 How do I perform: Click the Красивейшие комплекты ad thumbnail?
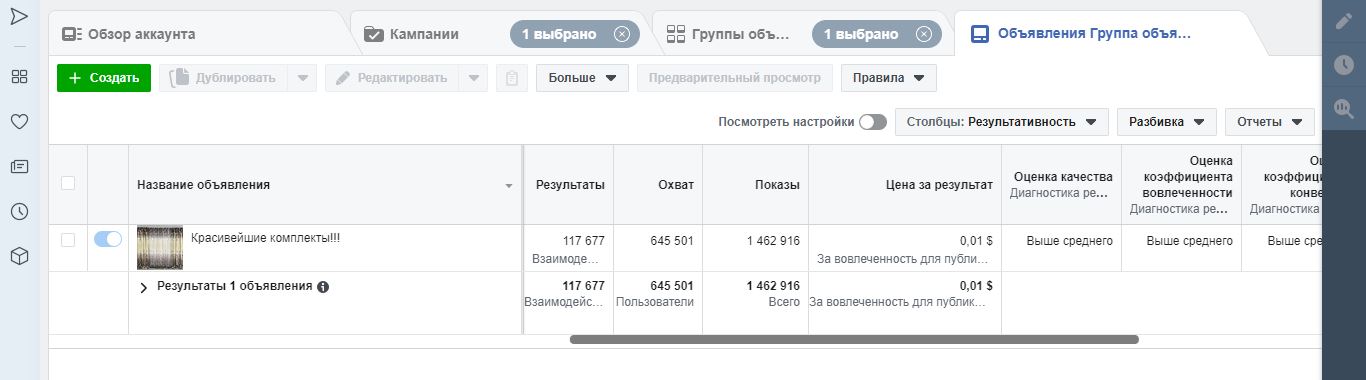160,248
